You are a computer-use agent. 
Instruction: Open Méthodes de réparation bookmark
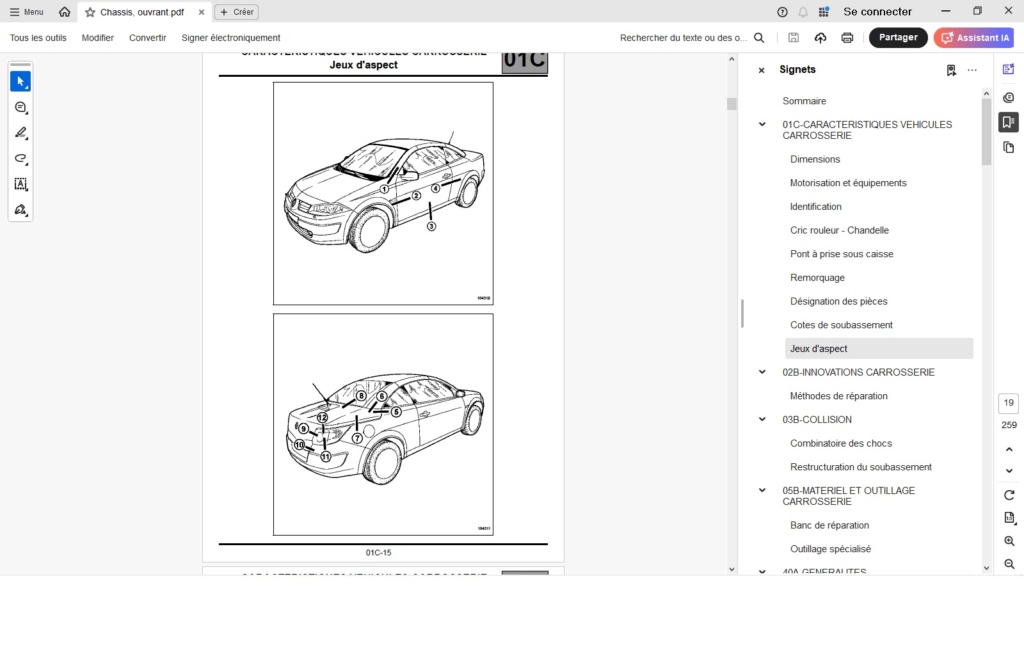click(839, 396)
